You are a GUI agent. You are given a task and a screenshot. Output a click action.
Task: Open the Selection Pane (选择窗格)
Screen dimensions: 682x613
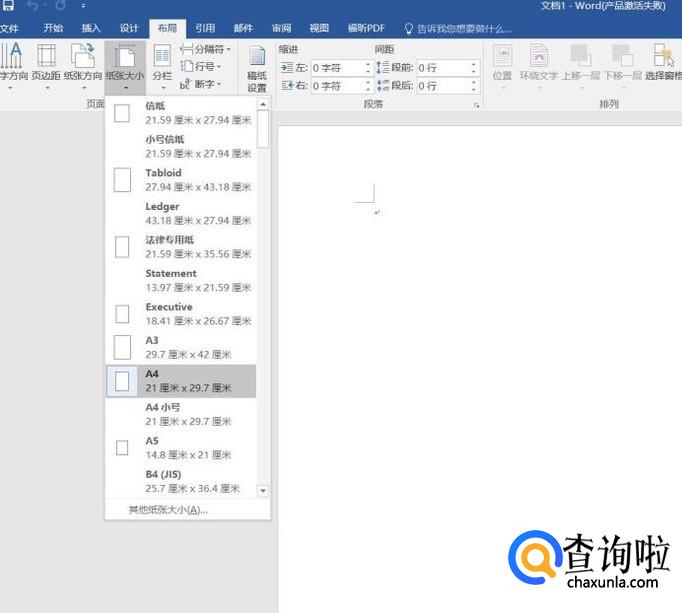663,64
